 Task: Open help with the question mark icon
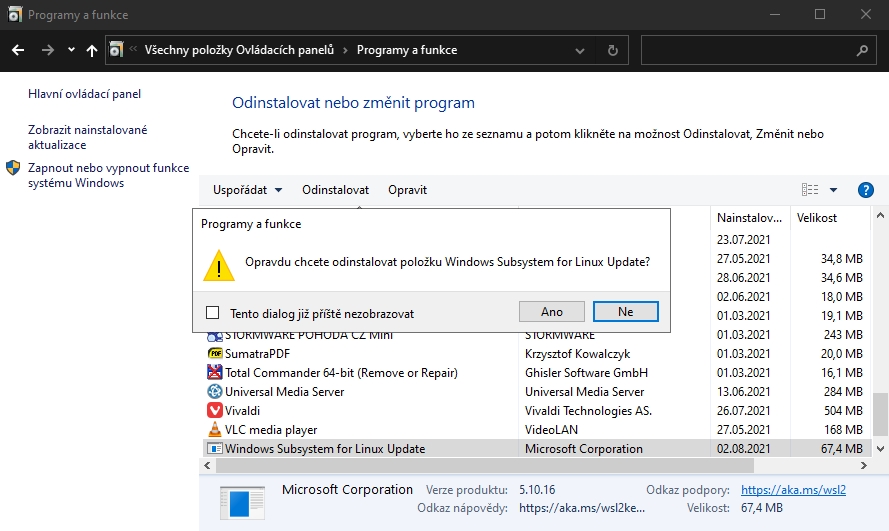coord(866,190)
